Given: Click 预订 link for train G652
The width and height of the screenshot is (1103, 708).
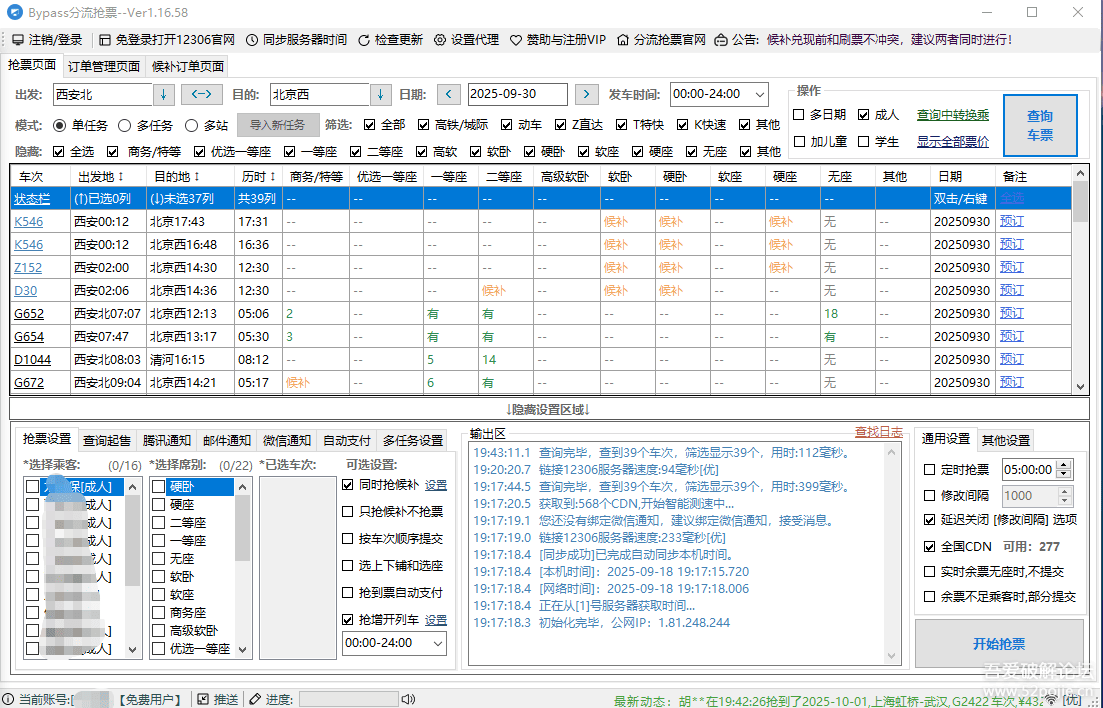Looking at the screenshot, I should (1012, 313).
